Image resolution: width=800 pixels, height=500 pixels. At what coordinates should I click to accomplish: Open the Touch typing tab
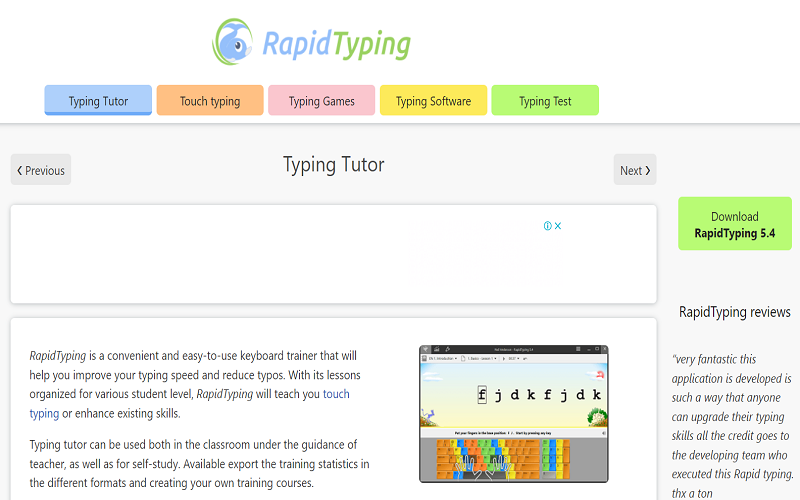coord(210,101)
